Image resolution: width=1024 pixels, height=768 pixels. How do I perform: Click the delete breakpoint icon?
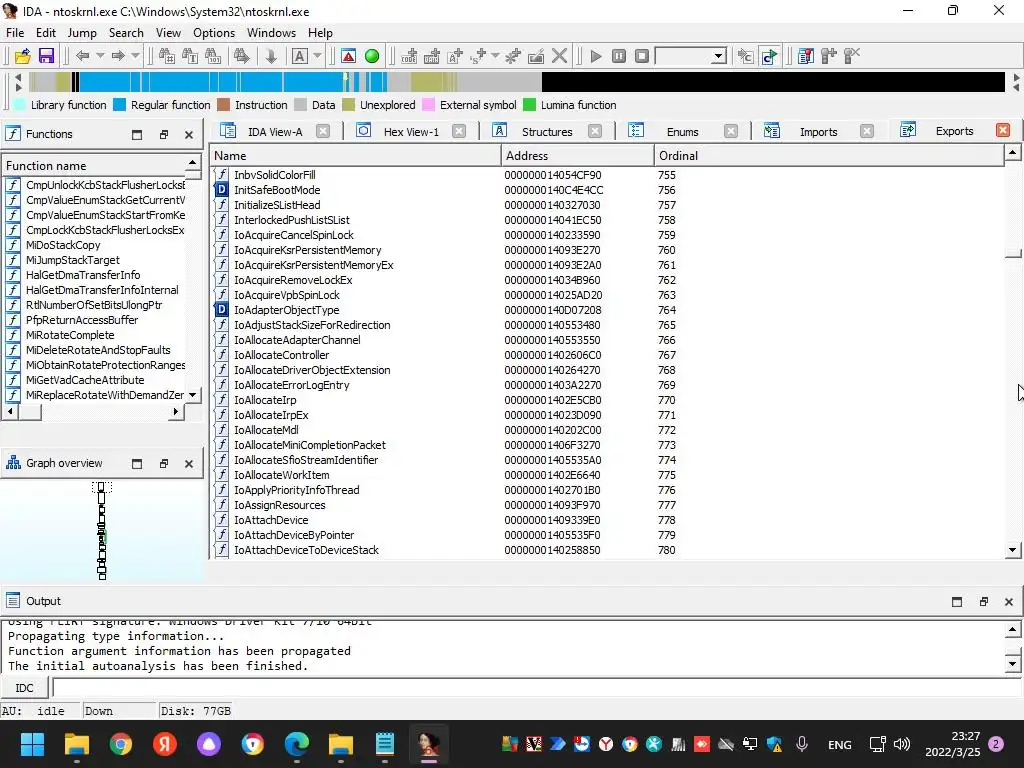click(x=852, y=56)
